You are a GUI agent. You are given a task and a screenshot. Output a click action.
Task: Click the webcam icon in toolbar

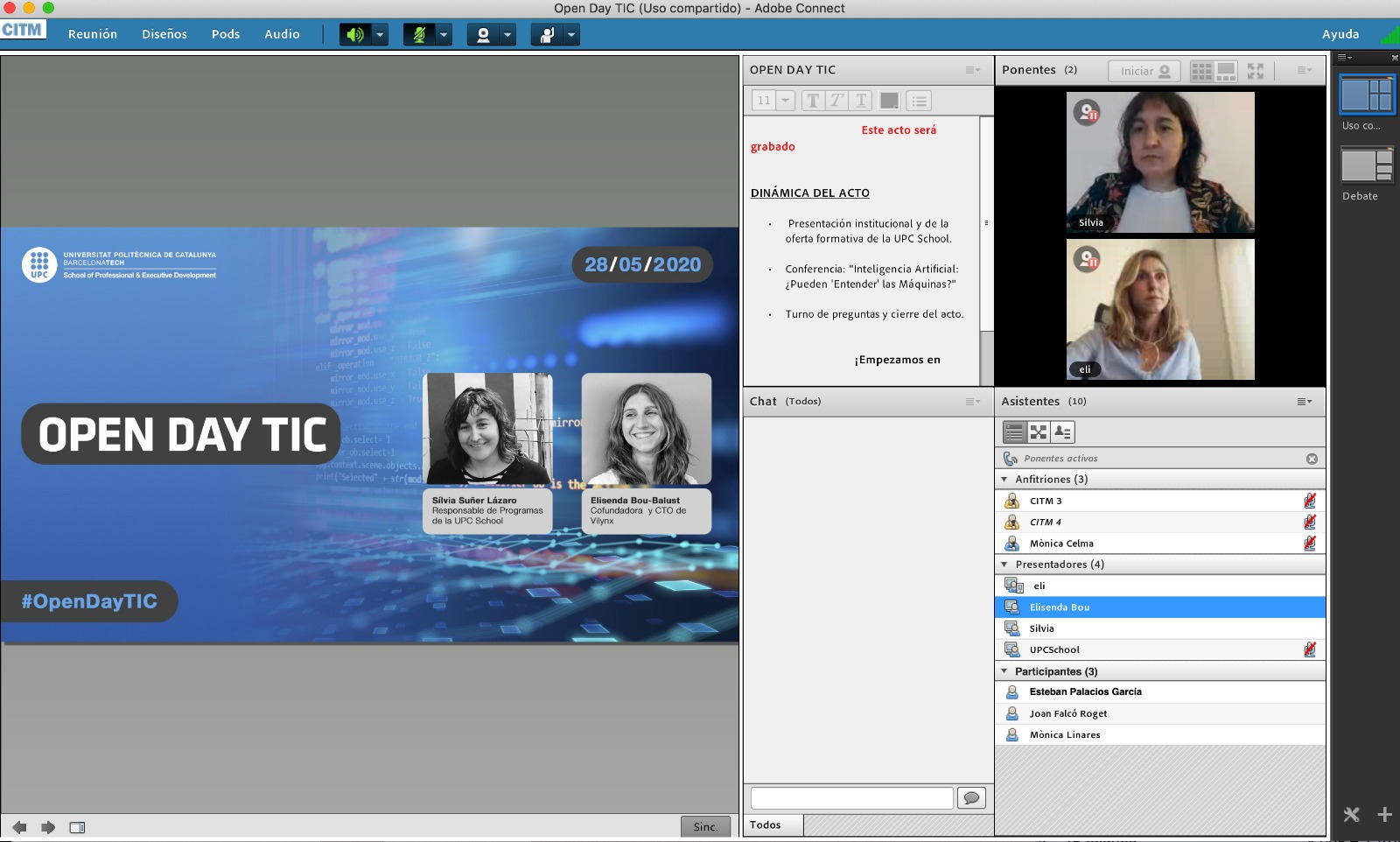click(x=483, y=35)
